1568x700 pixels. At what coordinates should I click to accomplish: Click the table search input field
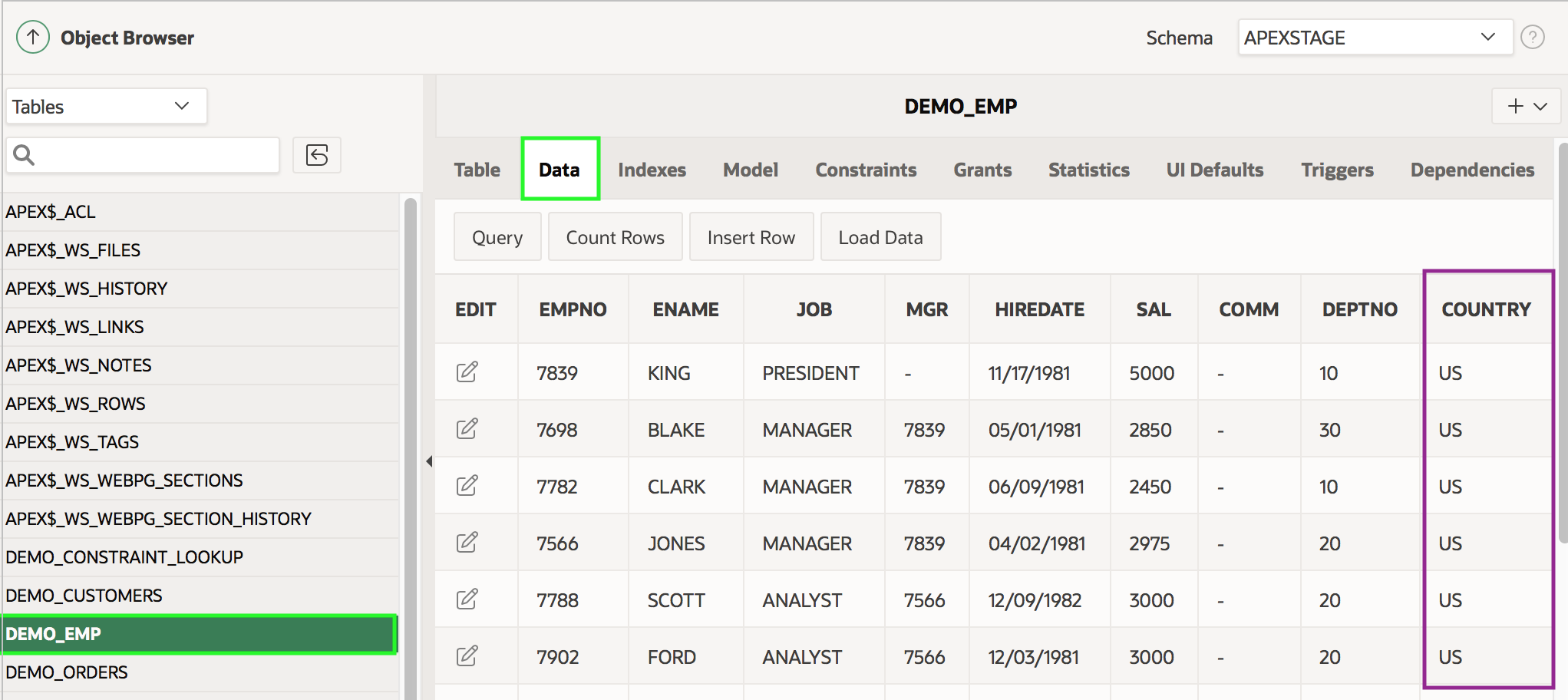(153, 155)
